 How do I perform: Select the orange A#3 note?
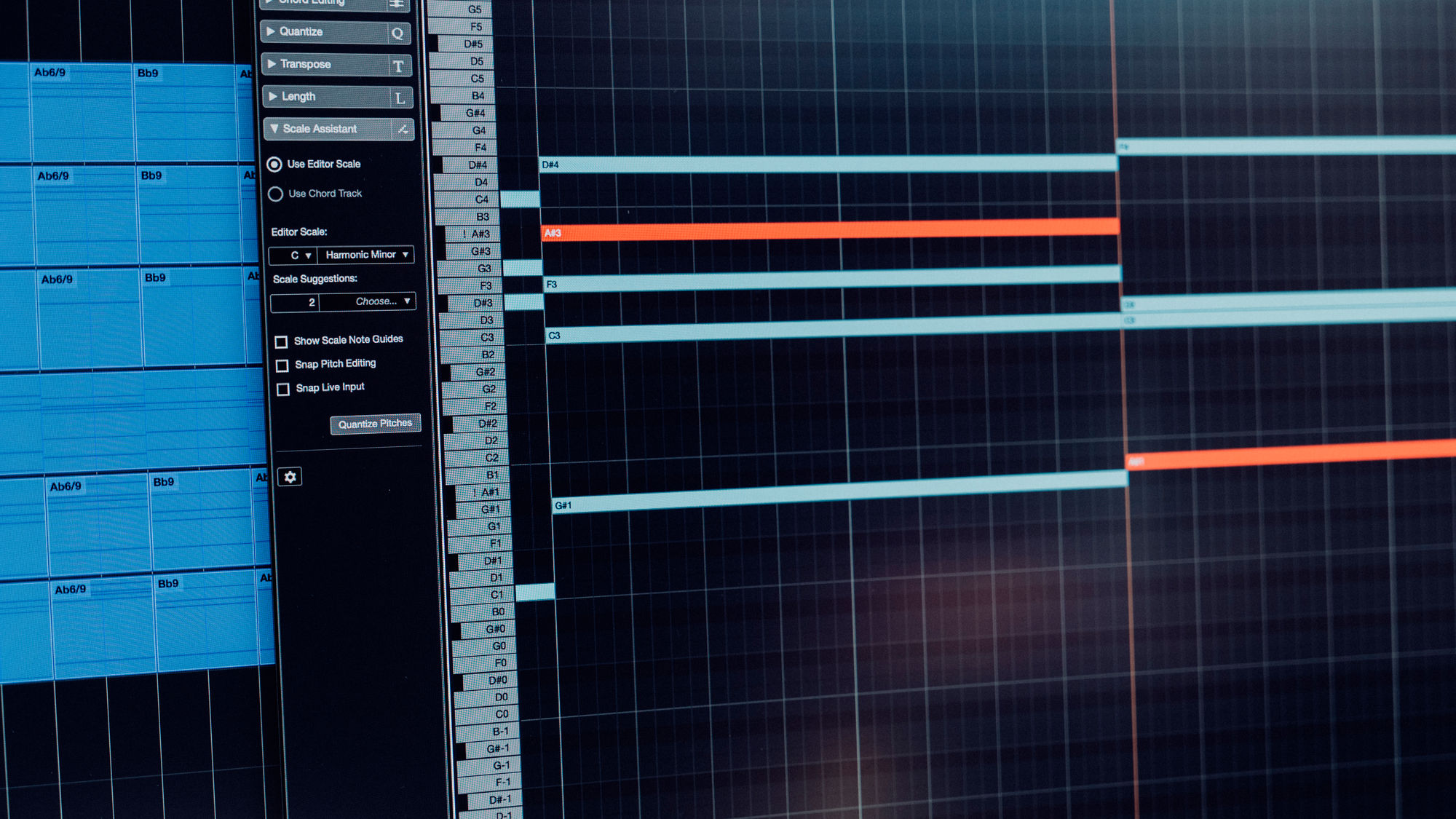point(830,230)
